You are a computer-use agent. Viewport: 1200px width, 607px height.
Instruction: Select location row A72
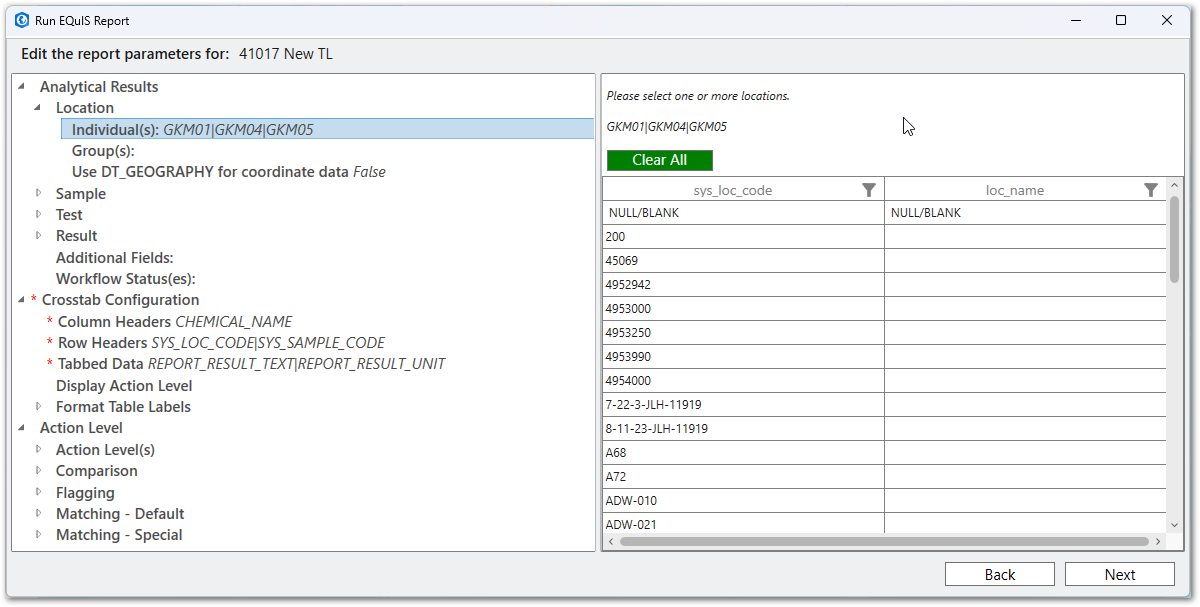tap(743, 477)
